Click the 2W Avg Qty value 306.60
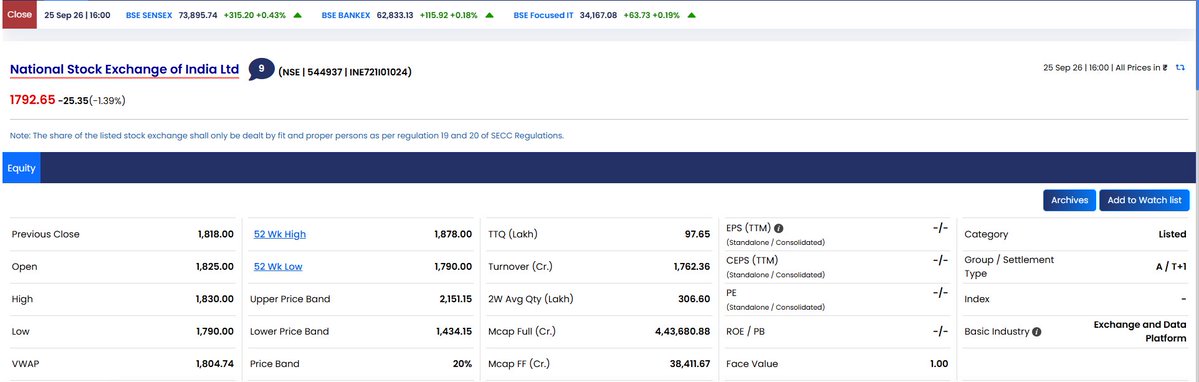The height and width of the screenshot is (382, 1199). pyautogui.click(x=694, y=299)
